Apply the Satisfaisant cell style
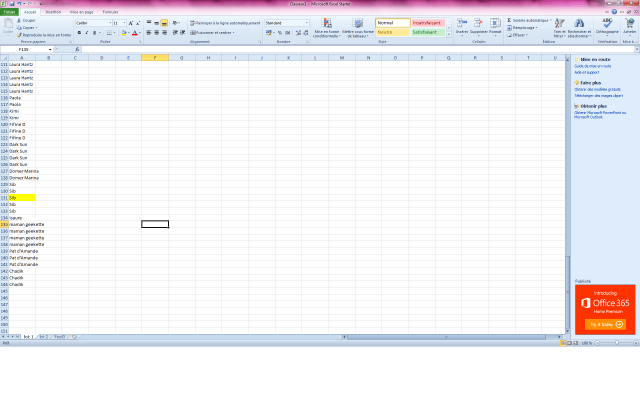The height and width of the screenshot is (408, 640). coord(428,32)
